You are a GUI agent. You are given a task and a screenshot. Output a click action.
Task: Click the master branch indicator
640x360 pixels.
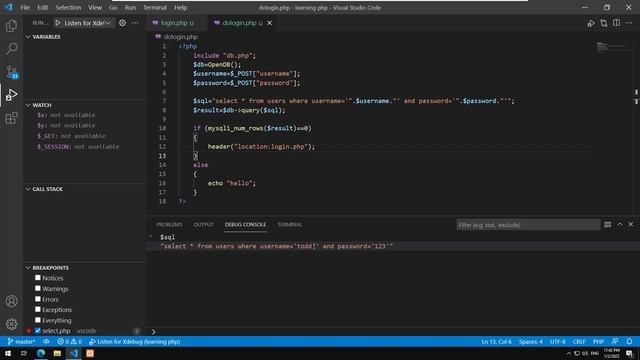point(21,342)
